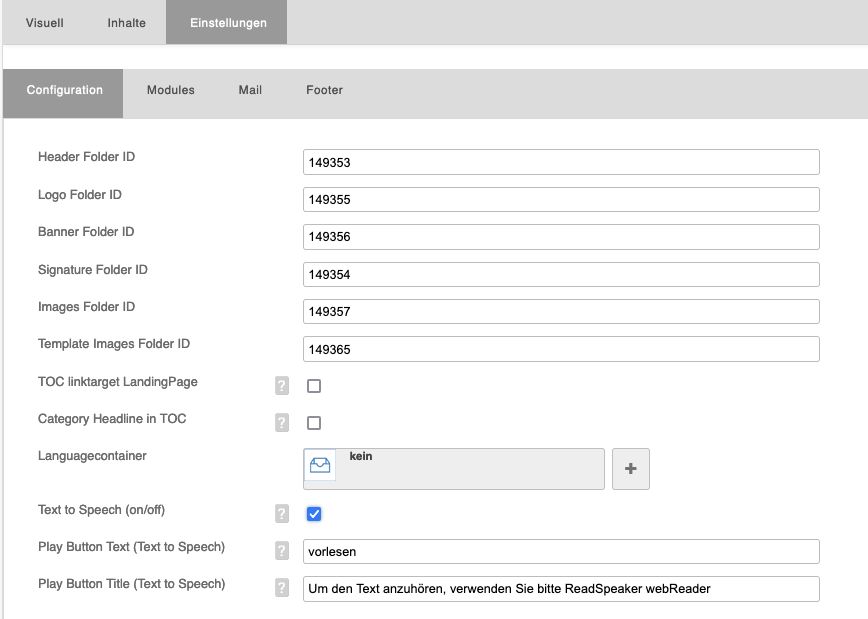This screenshot has height=619, width=868.
Task: Click the 'Template Images Folder ID' label
Action: [x=114, y=344]
